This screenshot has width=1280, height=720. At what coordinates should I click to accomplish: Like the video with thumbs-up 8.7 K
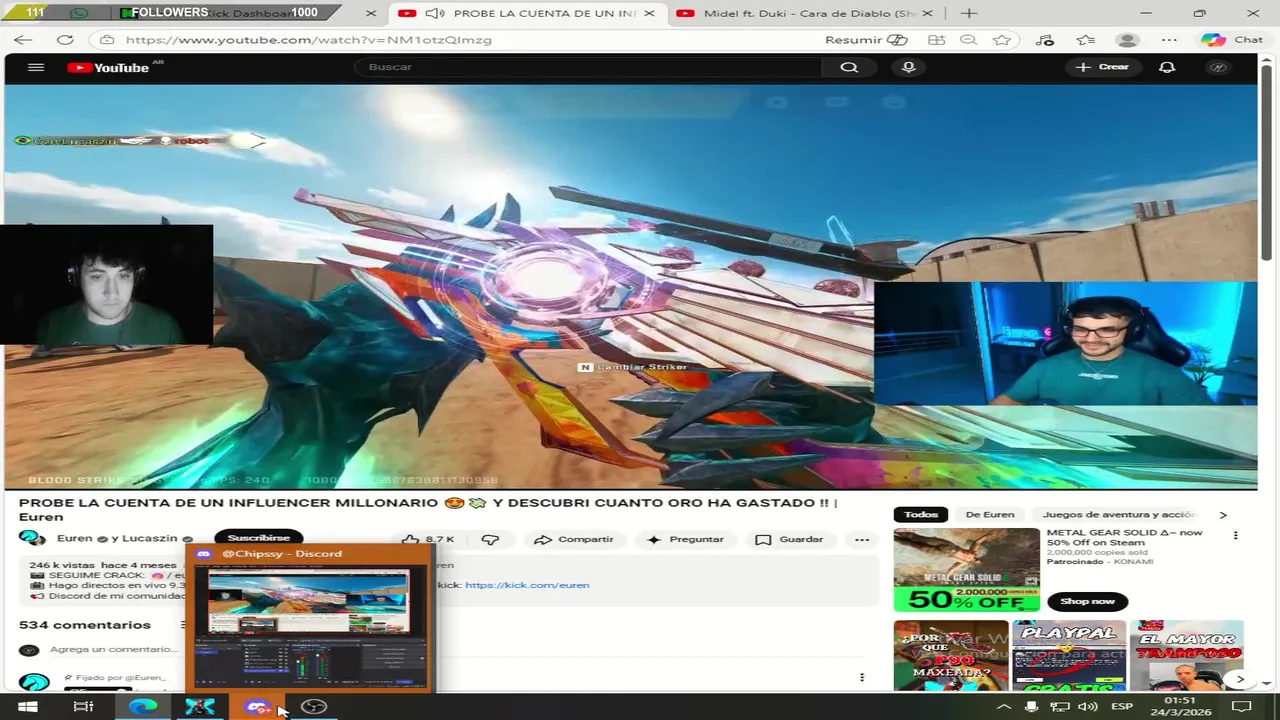pos(427,539)
